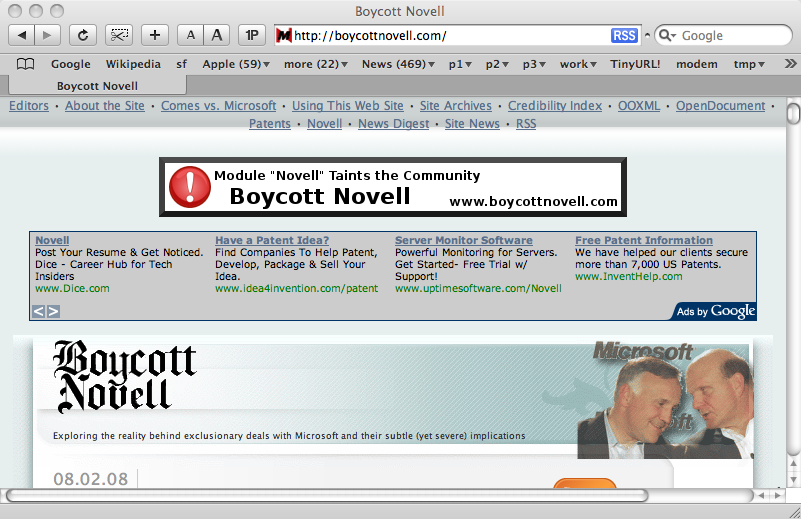Open the About the Site menu link
The image size is (801, 519).
[105, 106]
